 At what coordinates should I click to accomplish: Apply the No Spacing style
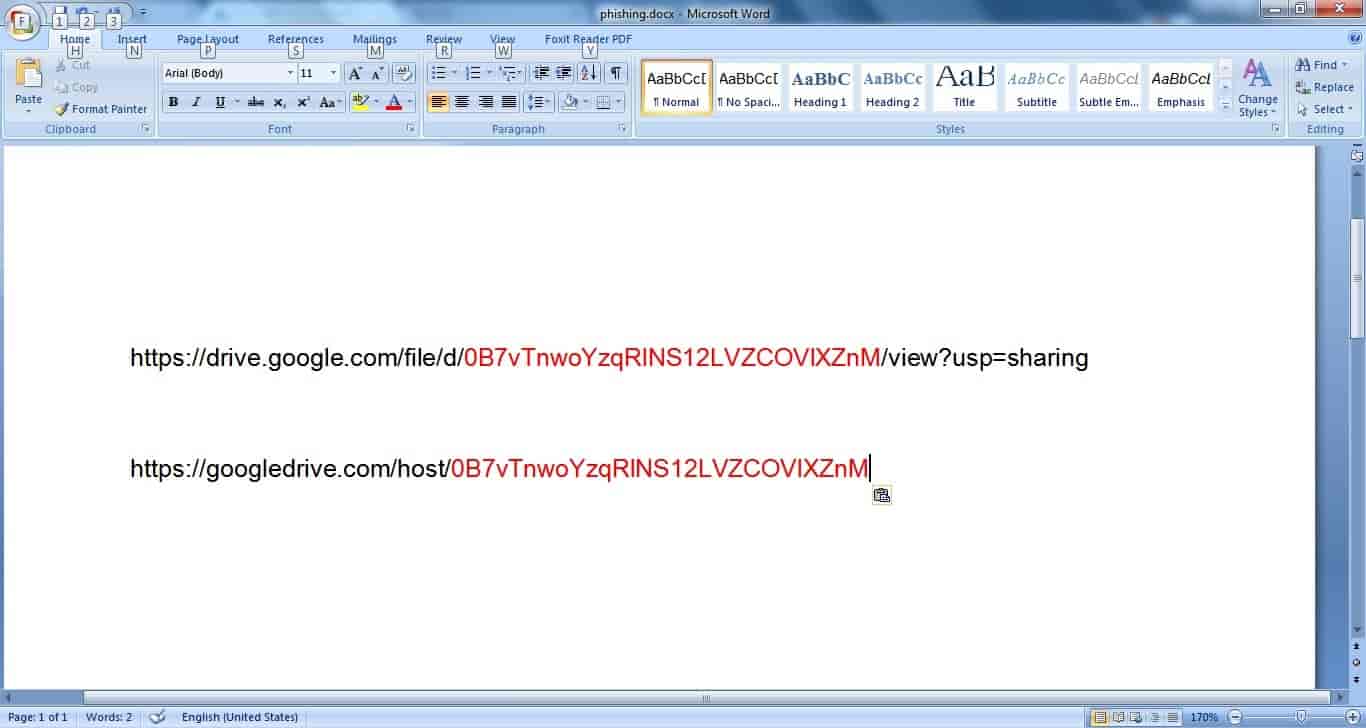tap(748, 88)
